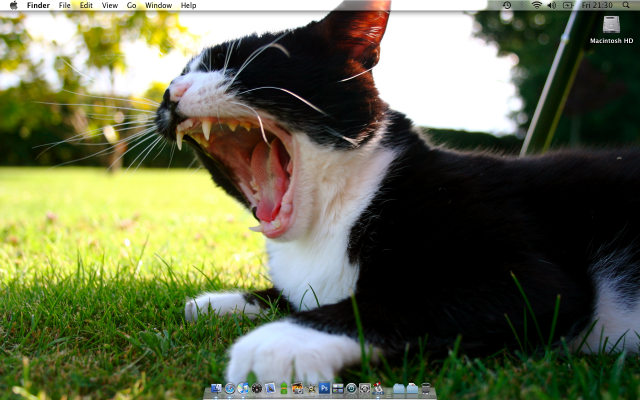Click the battery status icon

[x=568, y=5]
